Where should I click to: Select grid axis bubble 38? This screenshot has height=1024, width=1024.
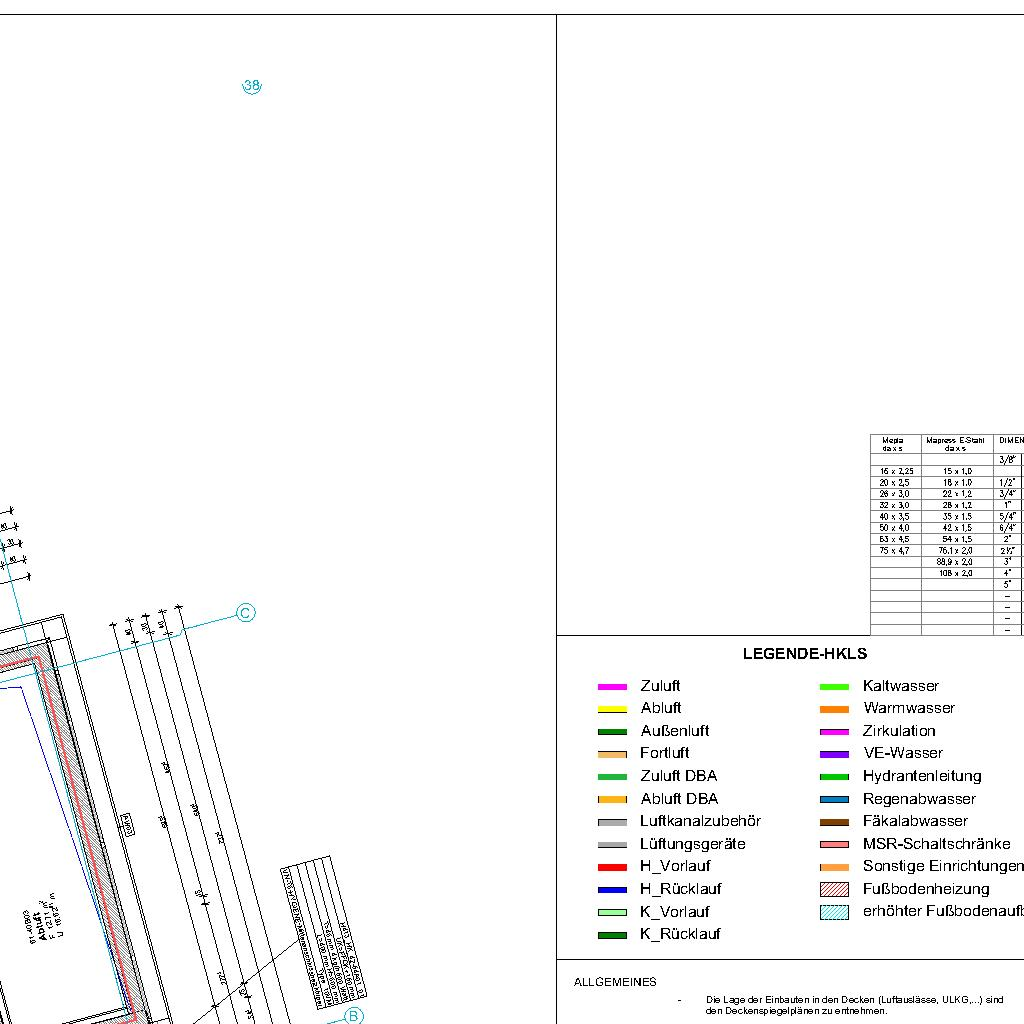click(x=252, y=86)
